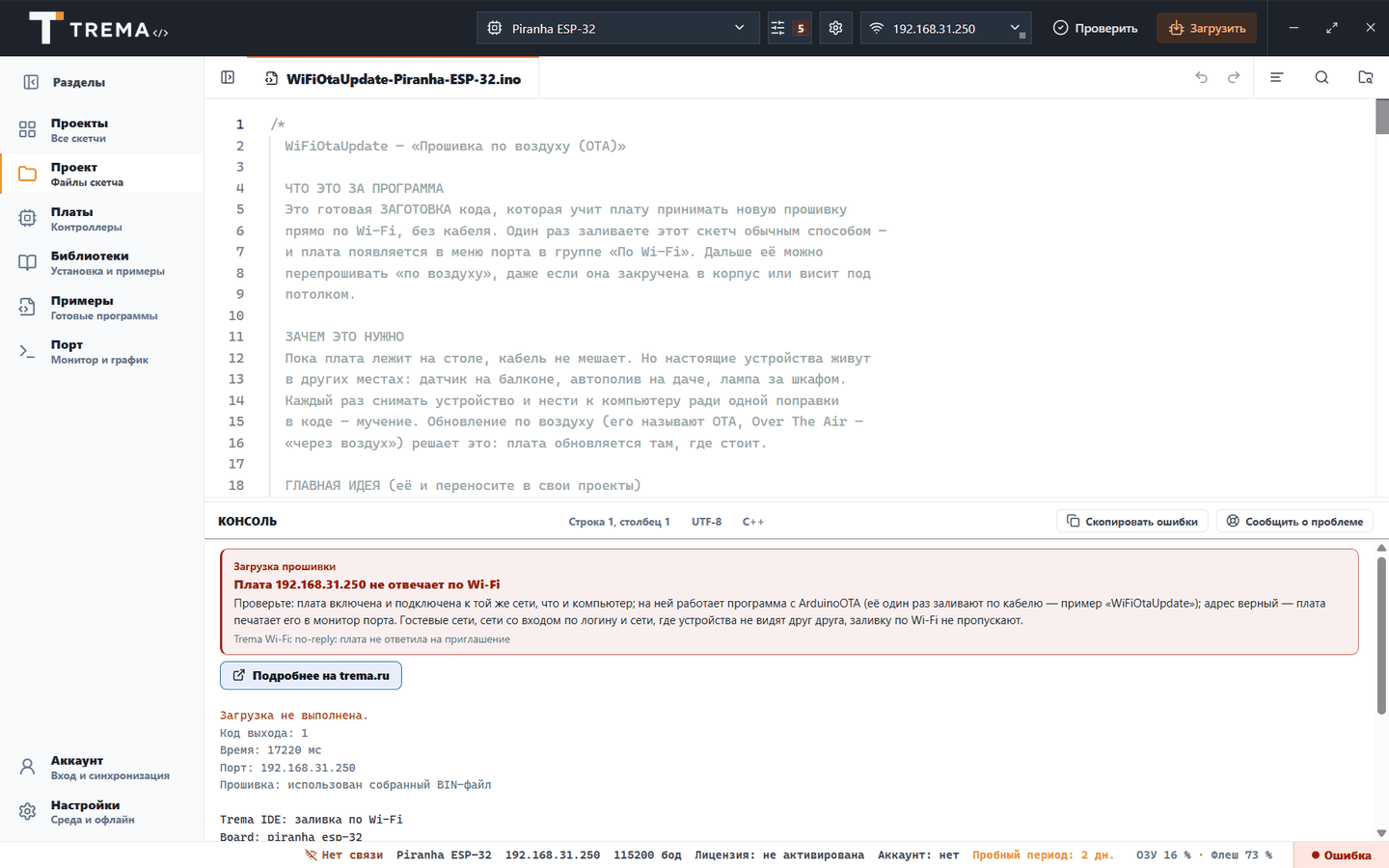1389x868 pixels.
Task: Undo the last edit with the undo arrow
Action: tap(1202, 77)
